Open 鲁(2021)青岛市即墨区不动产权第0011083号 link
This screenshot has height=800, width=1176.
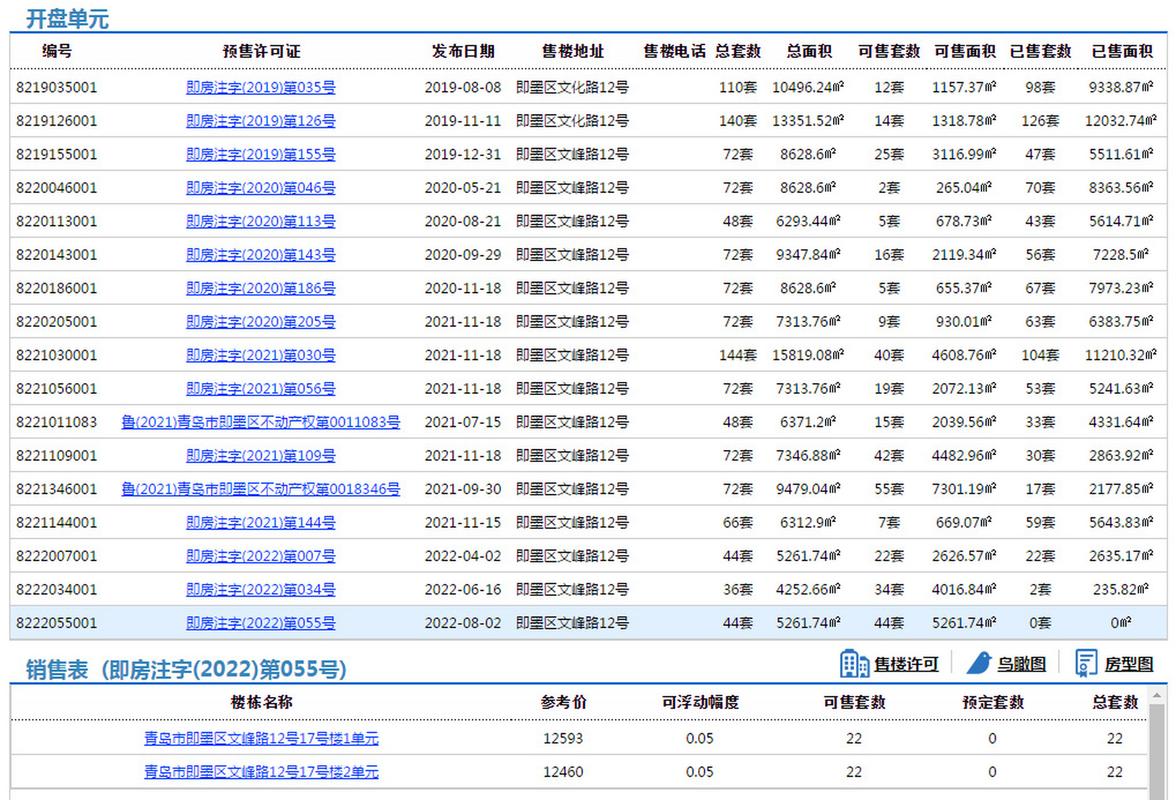coord(261,422)
